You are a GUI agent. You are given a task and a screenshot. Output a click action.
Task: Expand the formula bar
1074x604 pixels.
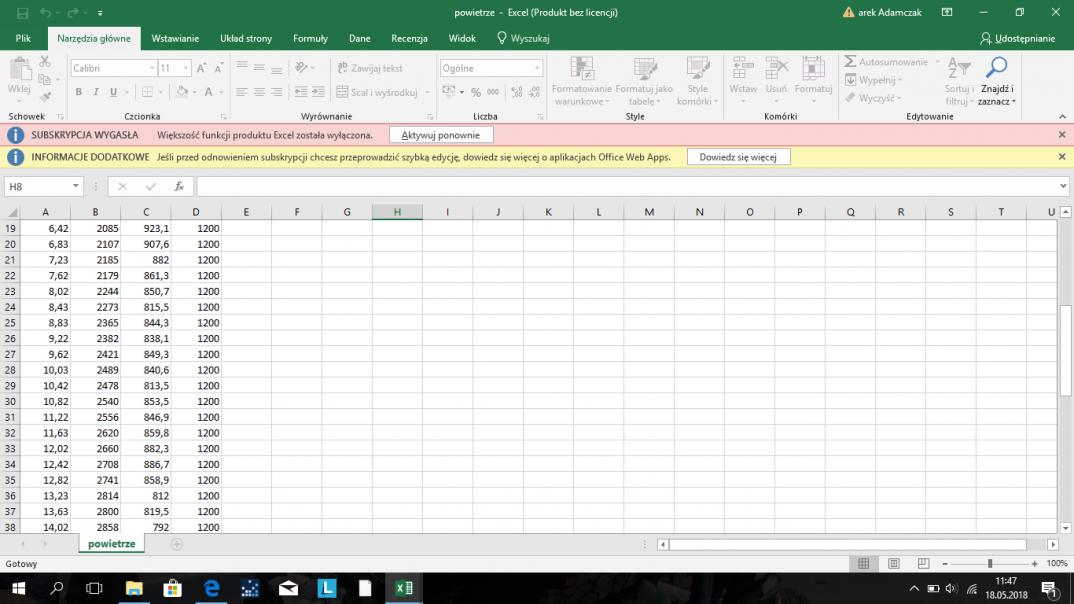point(1062,186)
